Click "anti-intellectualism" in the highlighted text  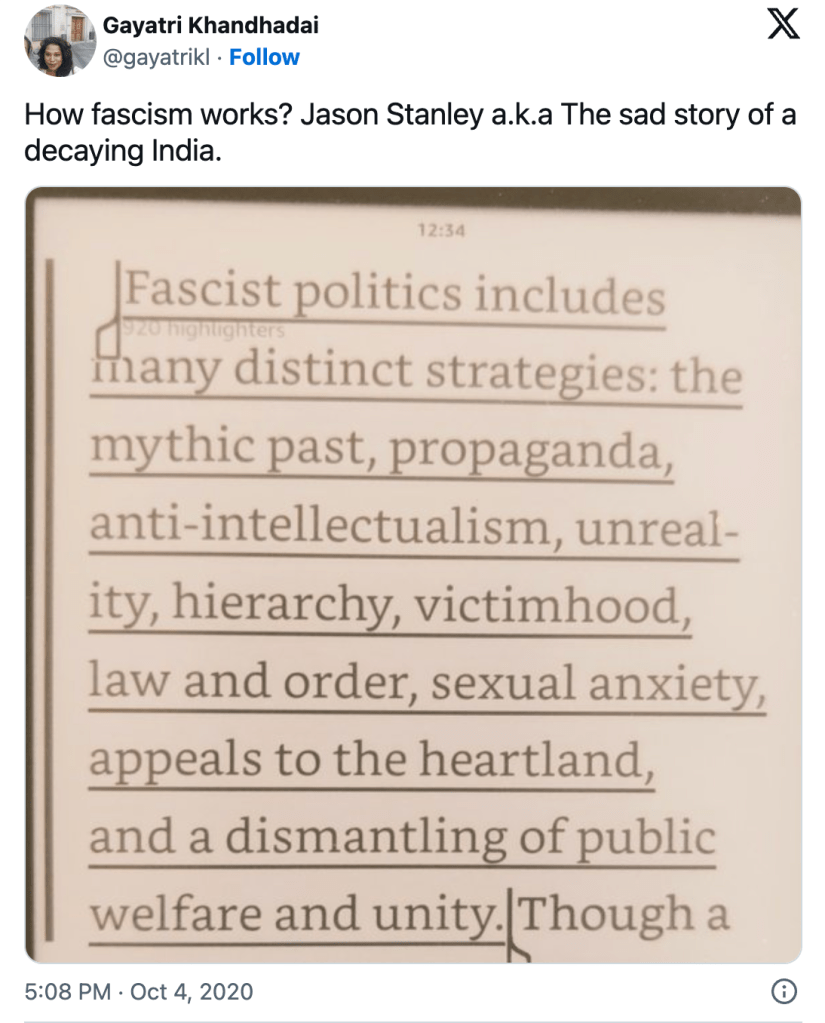point(319,530)
